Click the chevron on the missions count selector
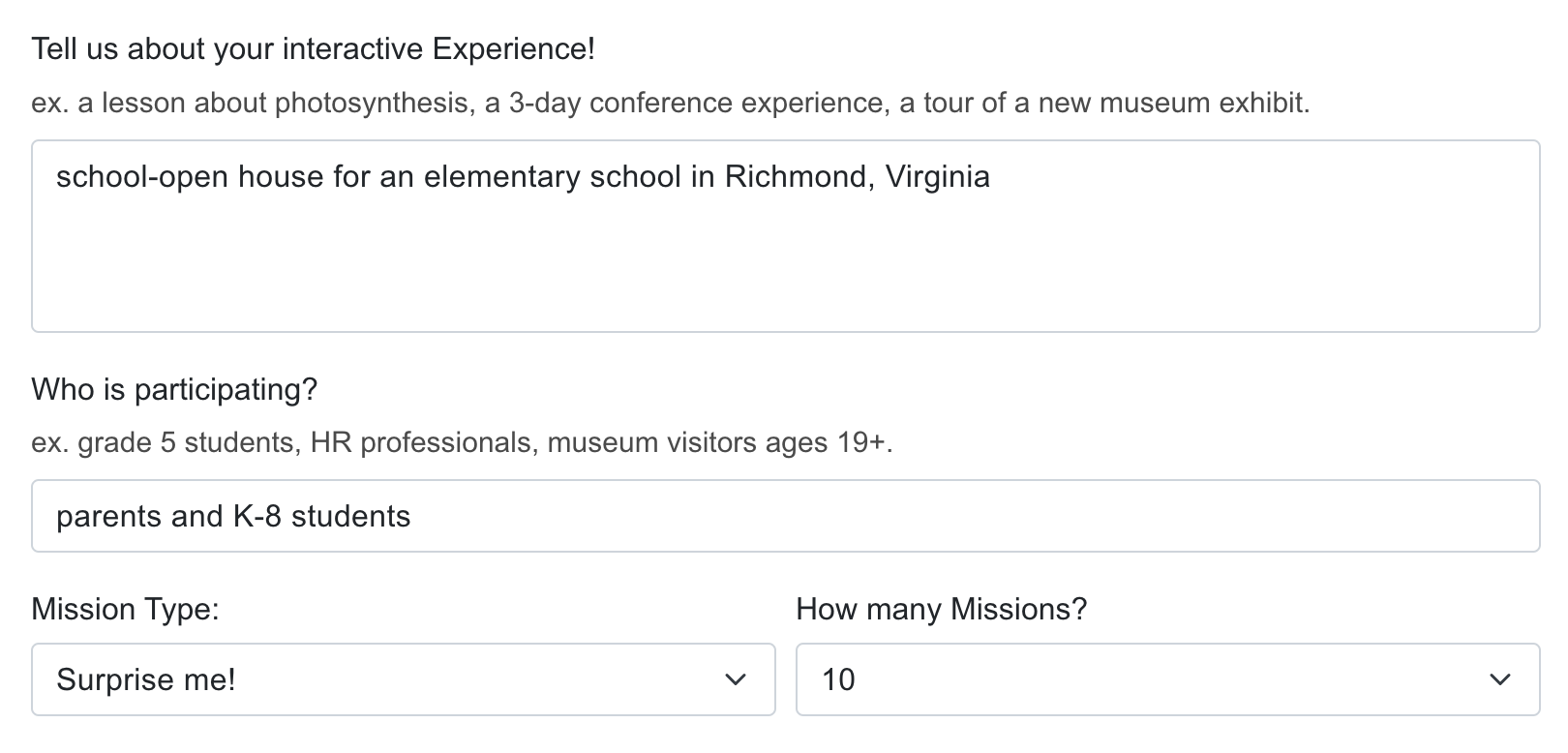1568x753 pixels. pos(1501,679)
